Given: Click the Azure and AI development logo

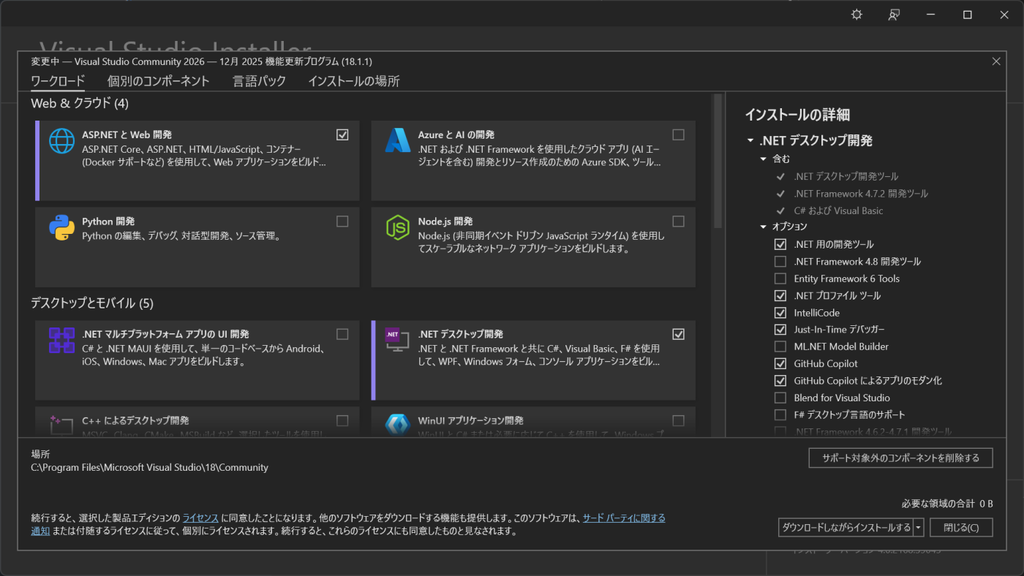Looking at the screenshot, I should coord(397,140).
